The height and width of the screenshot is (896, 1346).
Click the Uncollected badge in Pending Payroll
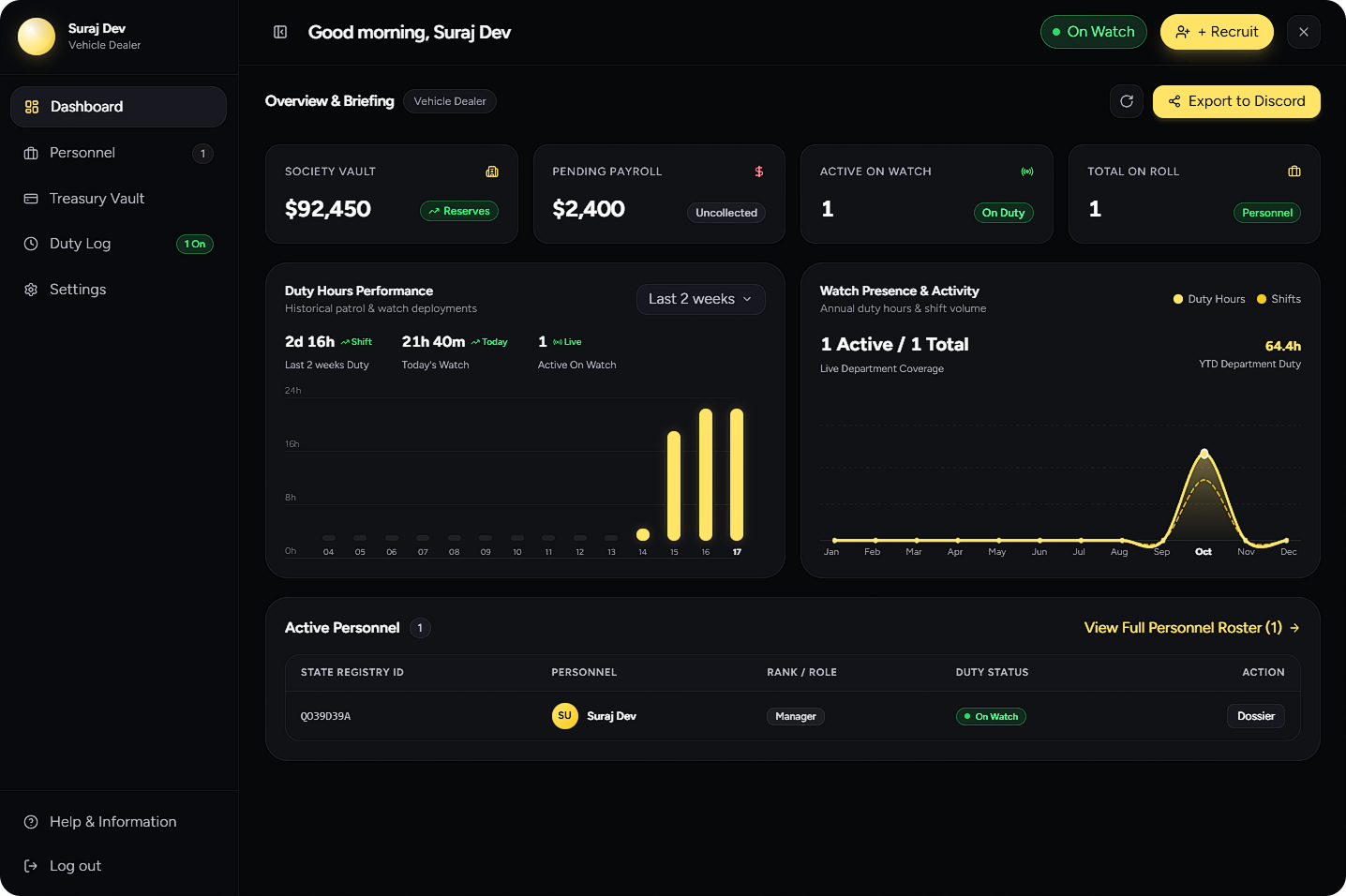click(x=726, y=213)
